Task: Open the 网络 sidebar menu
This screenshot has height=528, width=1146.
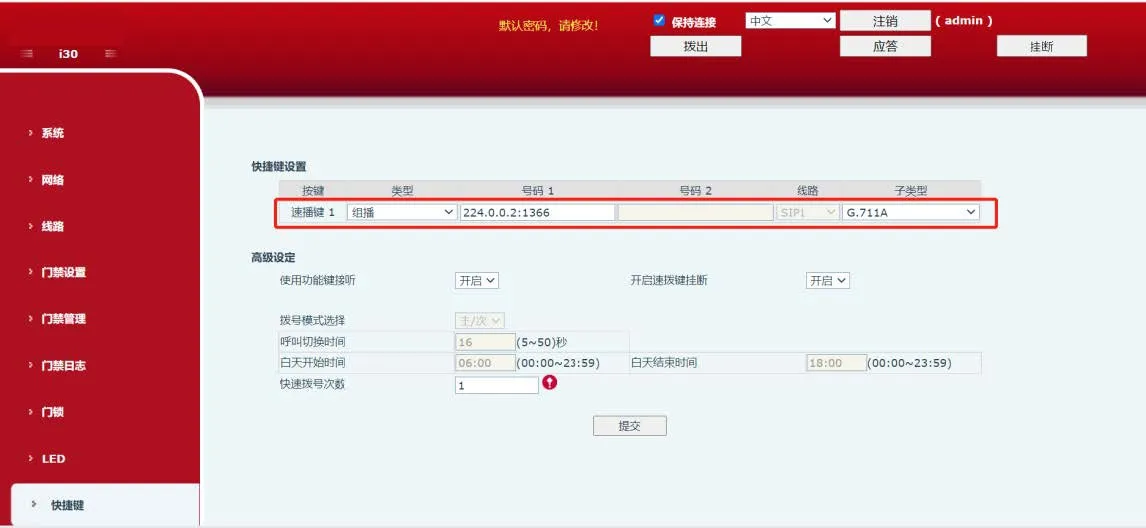Action: point(53,180)
